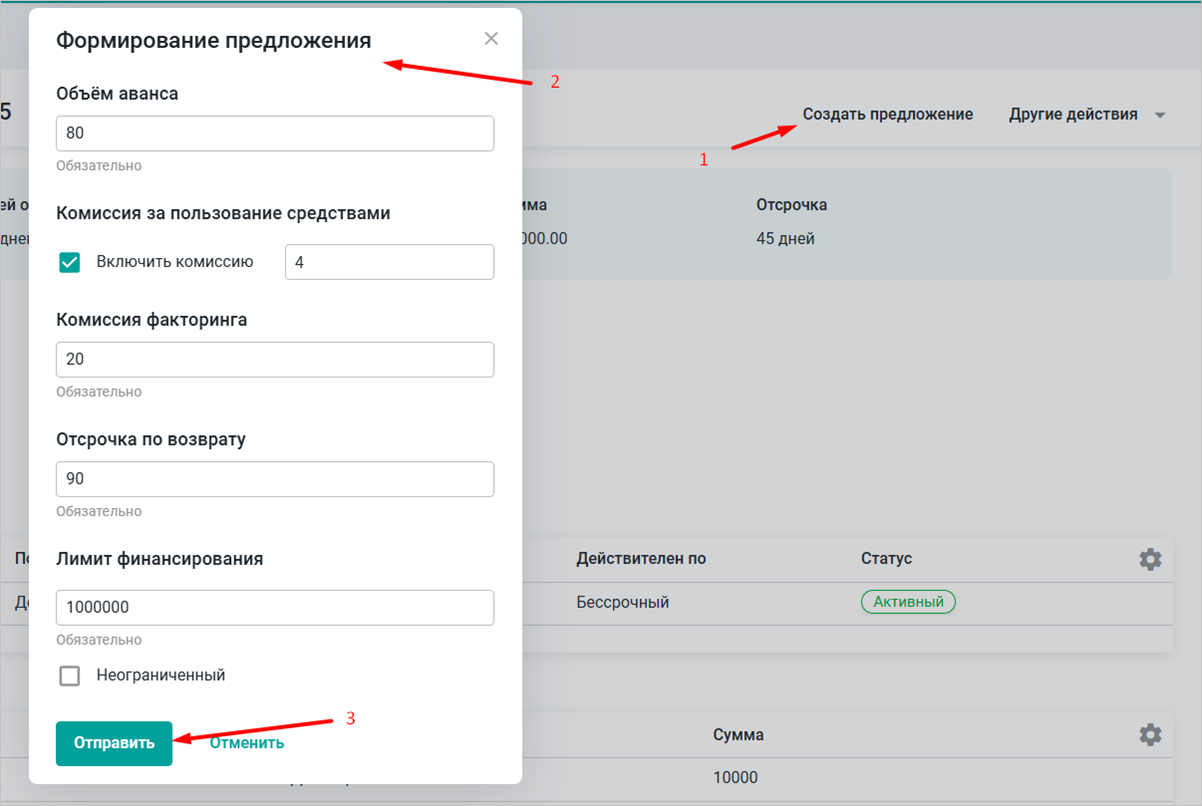Viewport: 1202px width, 806px height.
Task: Click into the Комиссия факторинга field
Action: click(275, 360)
